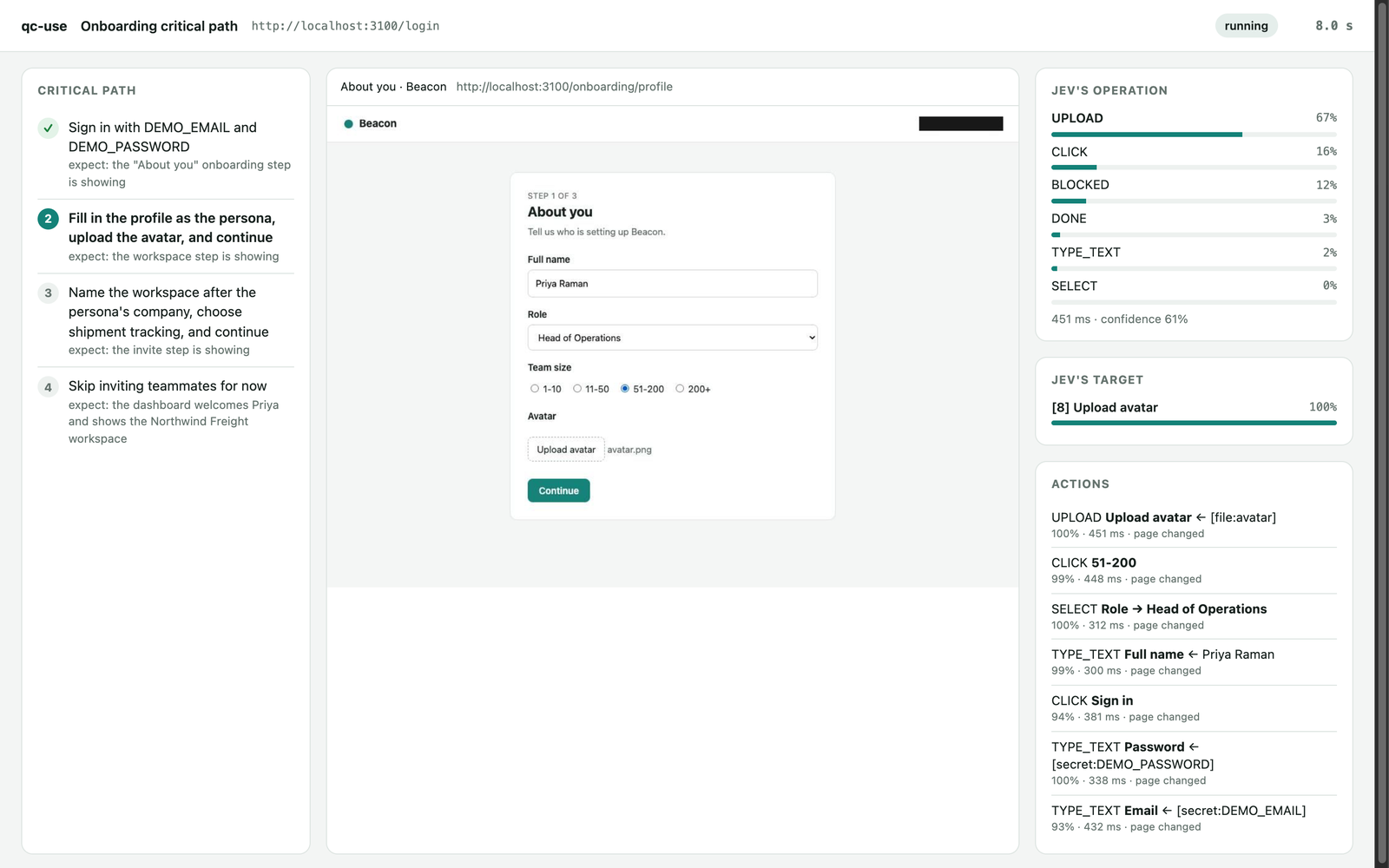The height and width of the screenshot is (868, 1389).
Task: Click the step 4 number badge
Action: pos(49,387)
